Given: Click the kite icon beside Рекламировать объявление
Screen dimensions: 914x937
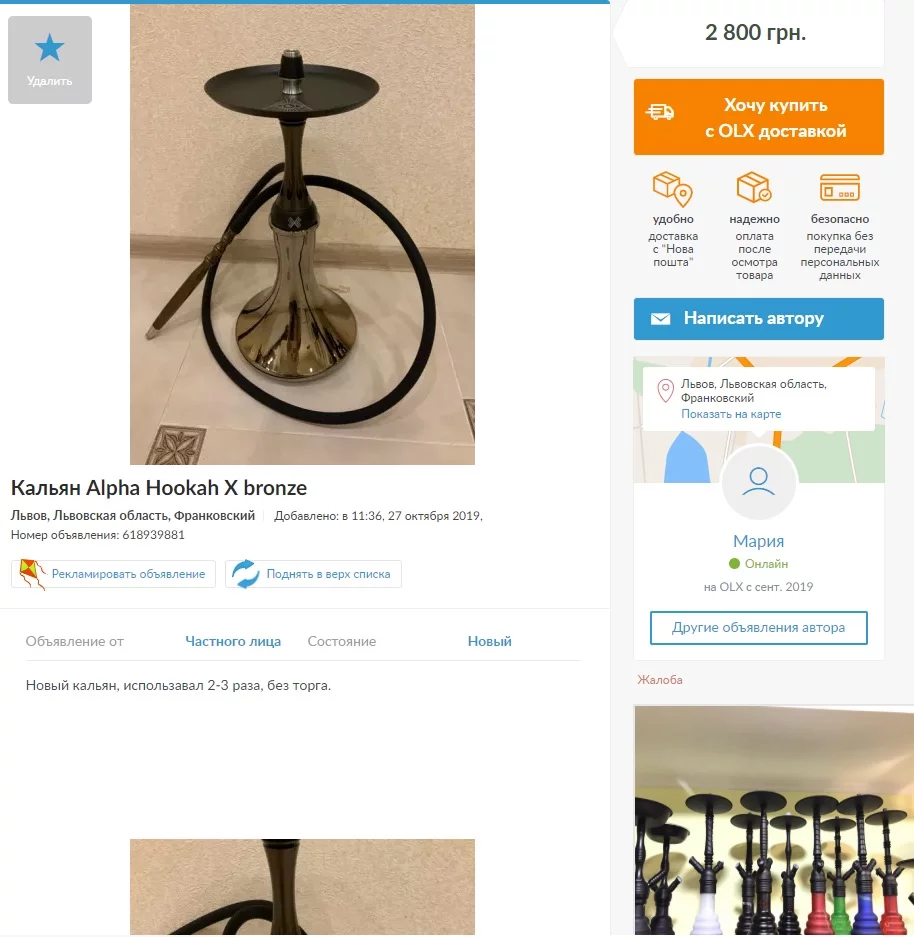Looking at the screenshot, I should (x=31, y=574).
